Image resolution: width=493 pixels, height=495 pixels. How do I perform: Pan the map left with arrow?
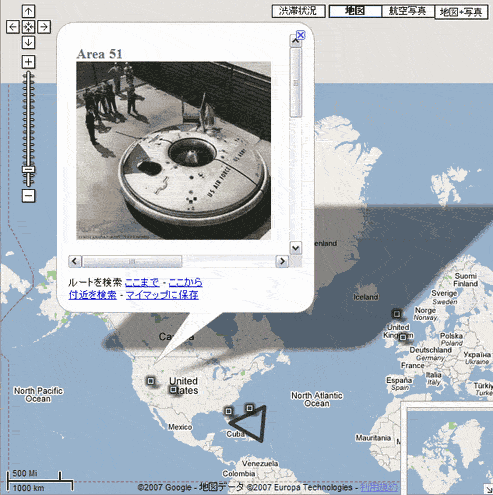tap(13, 27)
